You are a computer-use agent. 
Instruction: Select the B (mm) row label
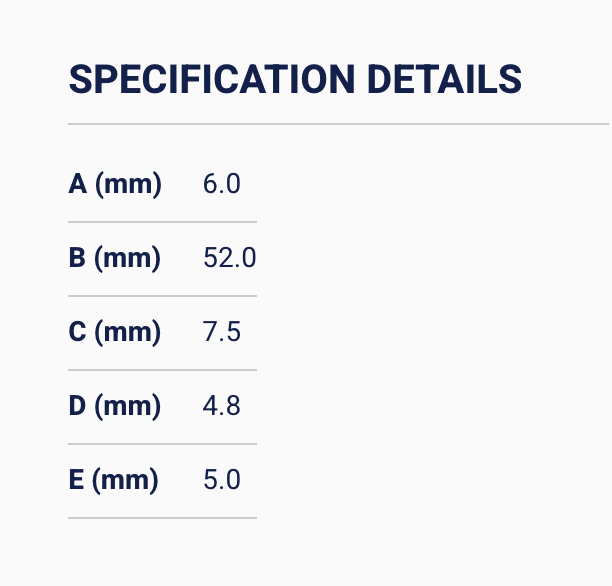click(x=115, y=258)
